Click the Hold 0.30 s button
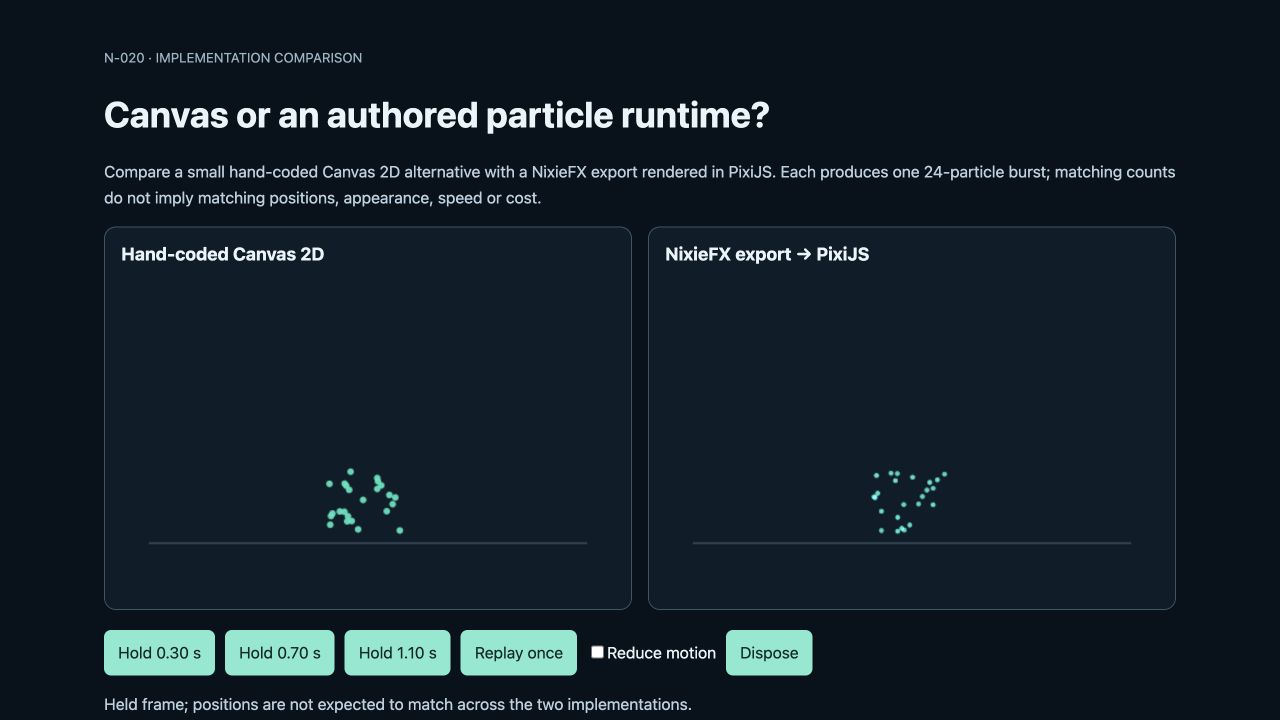 [x=159, y=653]
